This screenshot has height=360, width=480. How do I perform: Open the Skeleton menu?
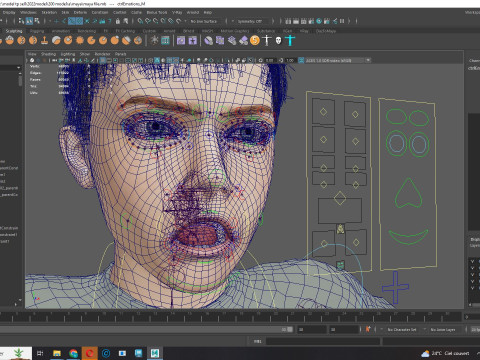coord(49,12)
